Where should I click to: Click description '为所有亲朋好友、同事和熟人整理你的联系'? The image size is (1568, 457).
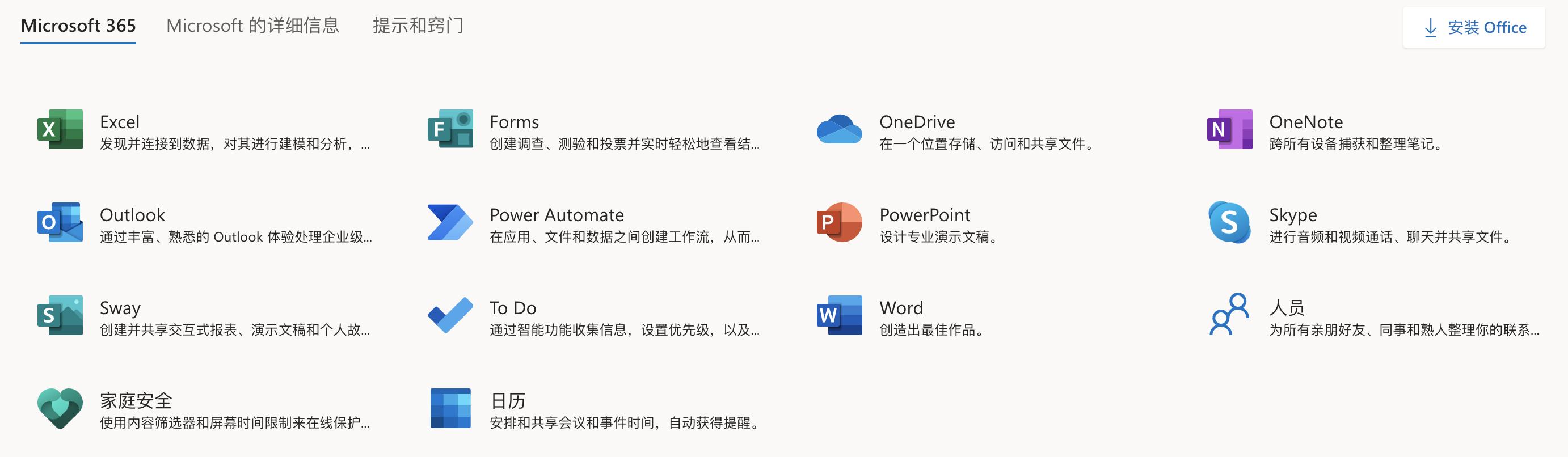(1403, 330)
